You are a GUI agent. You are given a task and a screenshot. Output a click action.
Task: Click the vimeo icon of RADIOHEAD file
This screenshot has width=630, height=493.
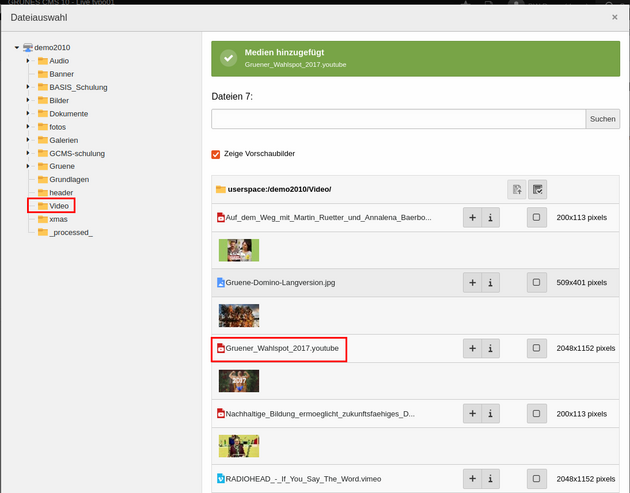coord(221,479)
